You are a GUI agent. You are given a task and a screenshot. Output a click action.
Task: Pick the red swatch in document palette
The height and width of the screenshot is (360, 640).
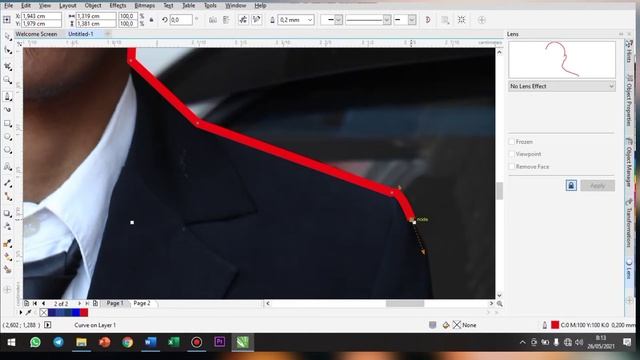point(84,313)
